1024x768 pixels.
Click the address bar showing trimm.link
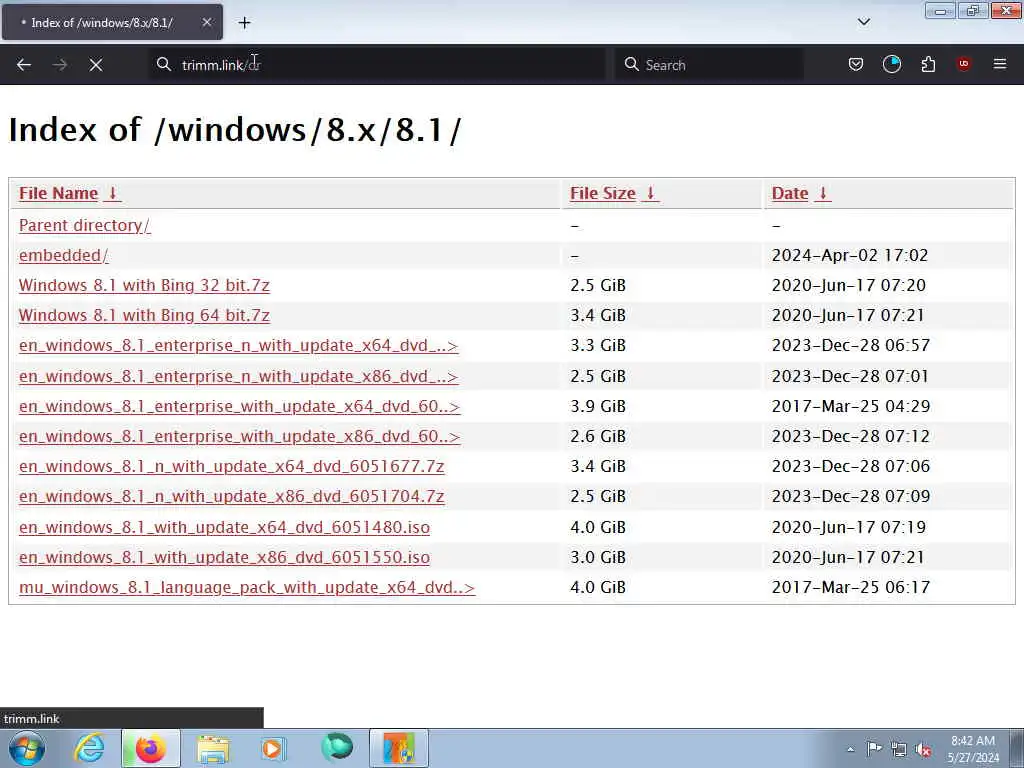[x=377, y=65]
